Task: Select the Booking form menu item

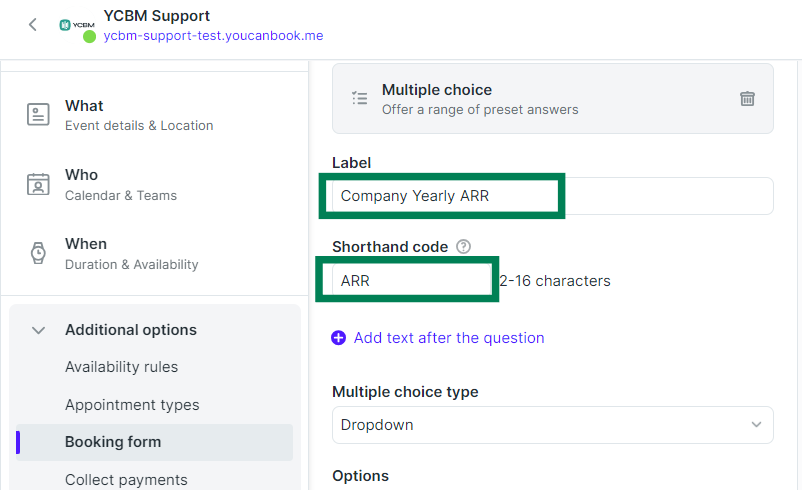Action: (x=154, y=442)
